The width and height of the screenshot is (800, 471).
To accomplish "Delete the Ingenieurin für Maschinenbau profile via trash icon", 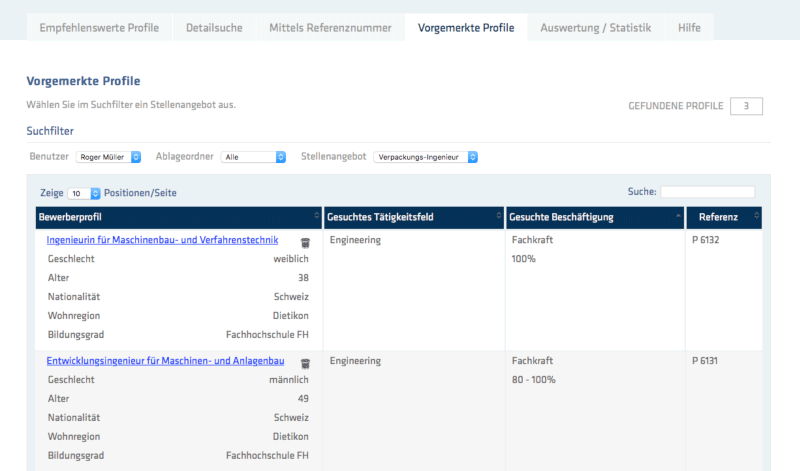I will pos(305,242).
